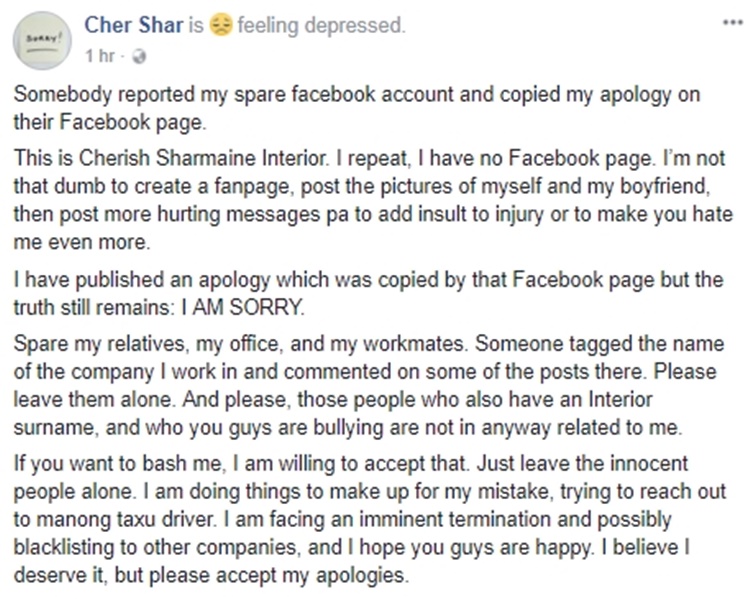Click the line "I have published an apology"

tap(368, 280)
